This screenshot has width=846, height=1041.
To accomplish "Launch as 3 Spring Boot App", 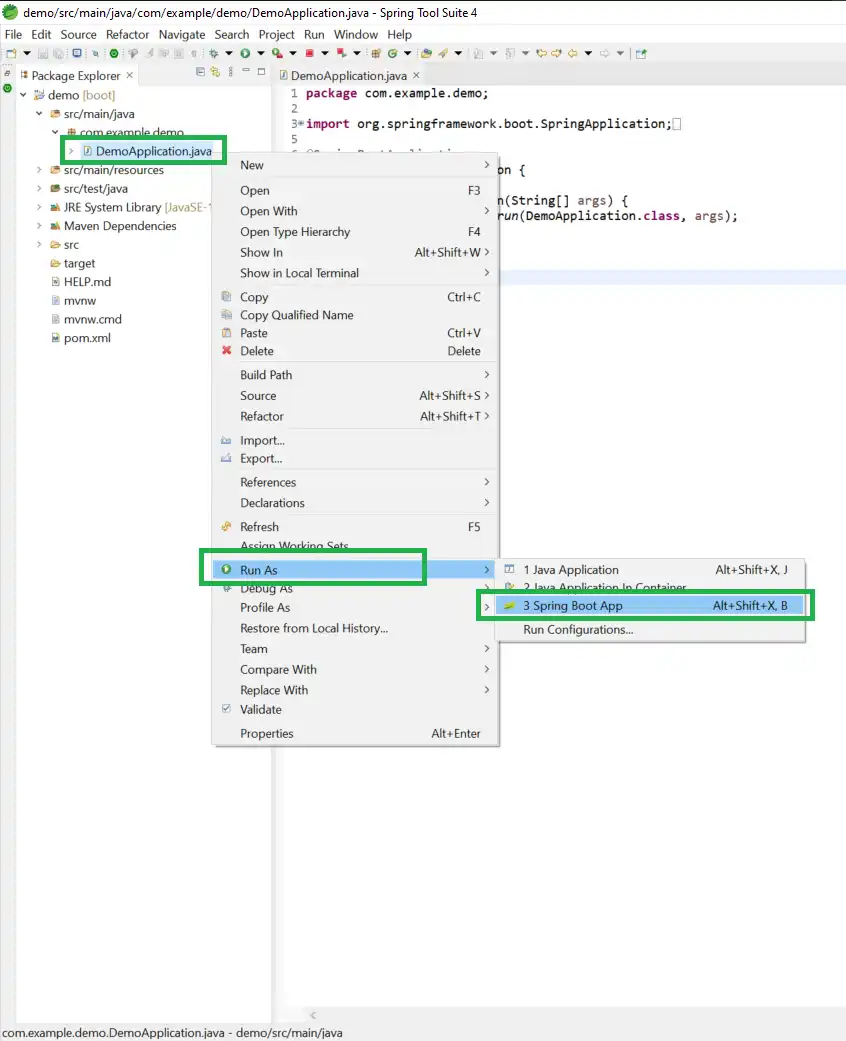I will click(x=572, y=606).
